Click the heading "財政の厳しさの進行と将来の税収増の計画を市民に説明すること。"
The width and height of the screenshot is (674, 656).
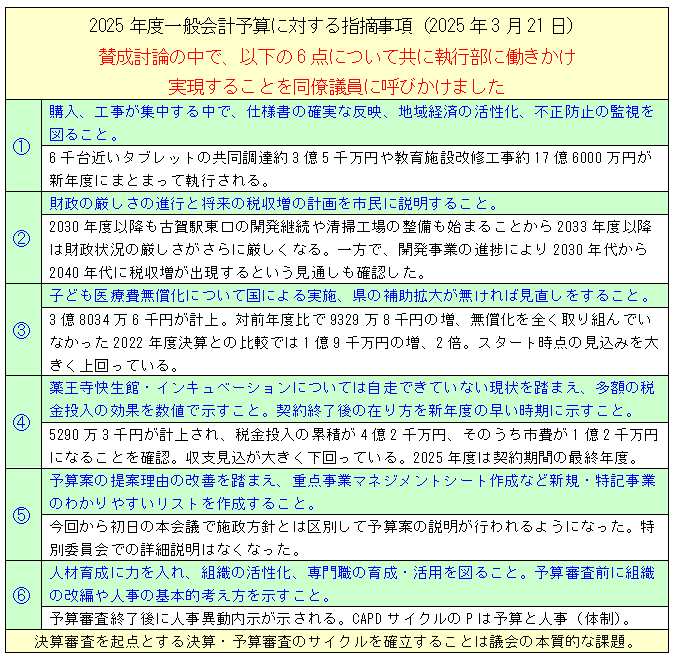pyautogui.click(x=274, y=203)
